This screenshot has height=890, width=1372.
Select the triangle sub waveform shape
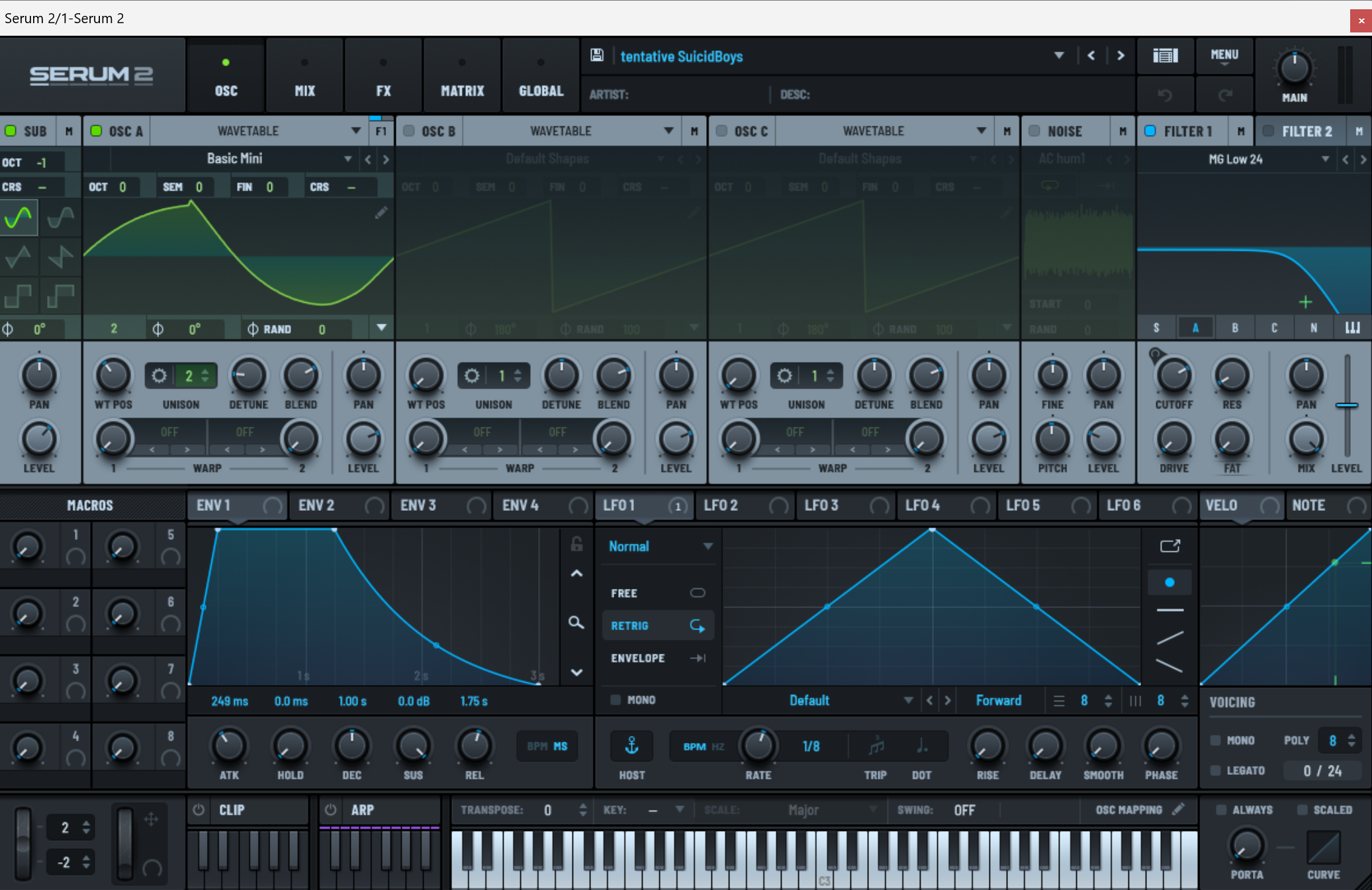coord(19,256)
